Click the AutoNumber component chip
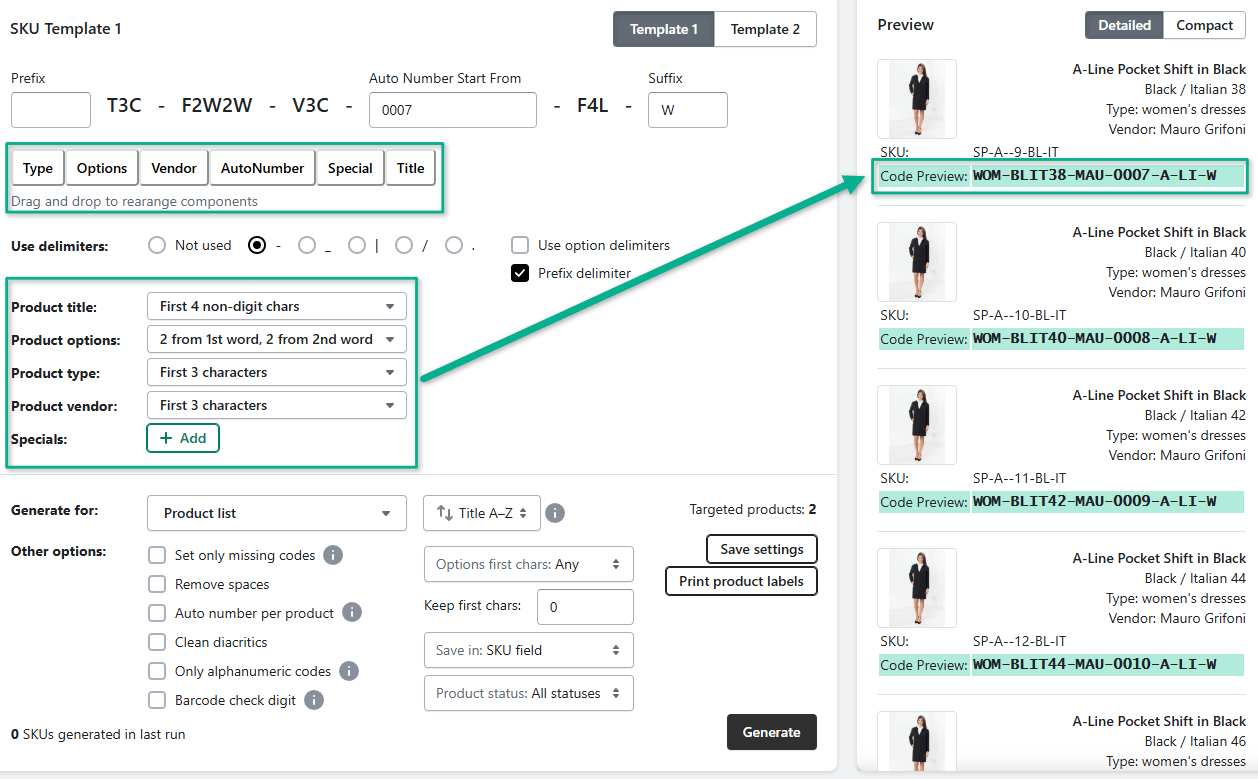1258x779 pixels. coord(262,168)
